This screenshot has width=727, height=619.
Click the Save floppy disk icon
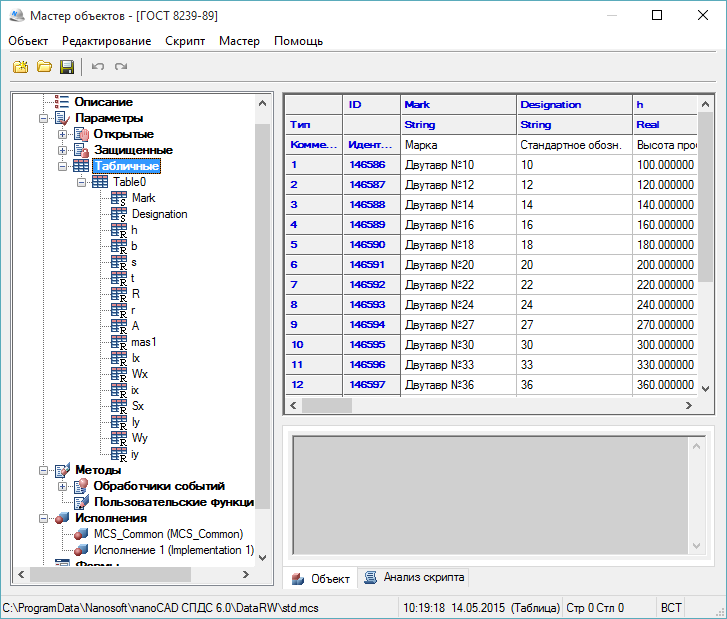67,67
